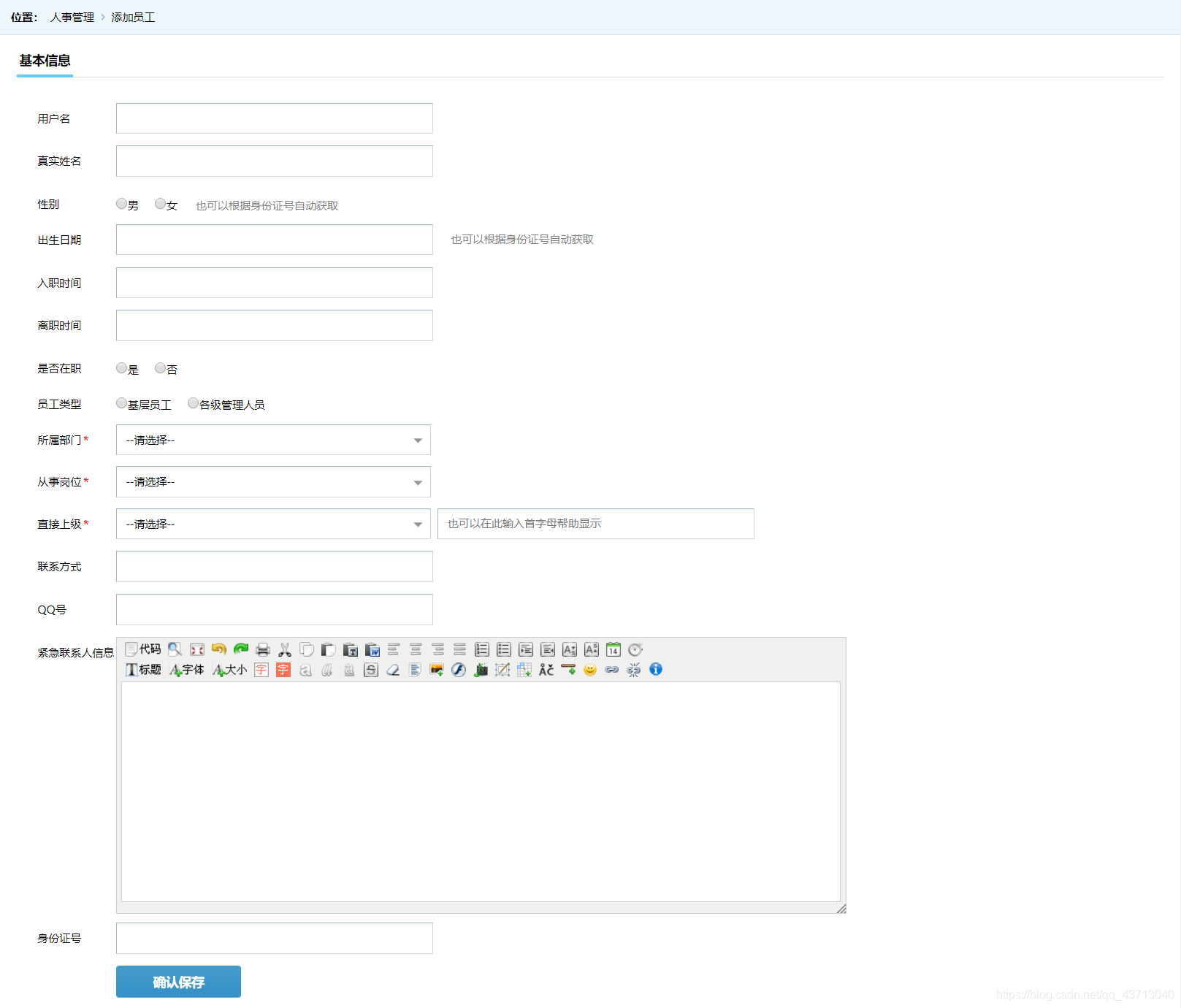The image size is (1181, 1008).
Task: Click paste from Word icon
Action: point(372,649)
